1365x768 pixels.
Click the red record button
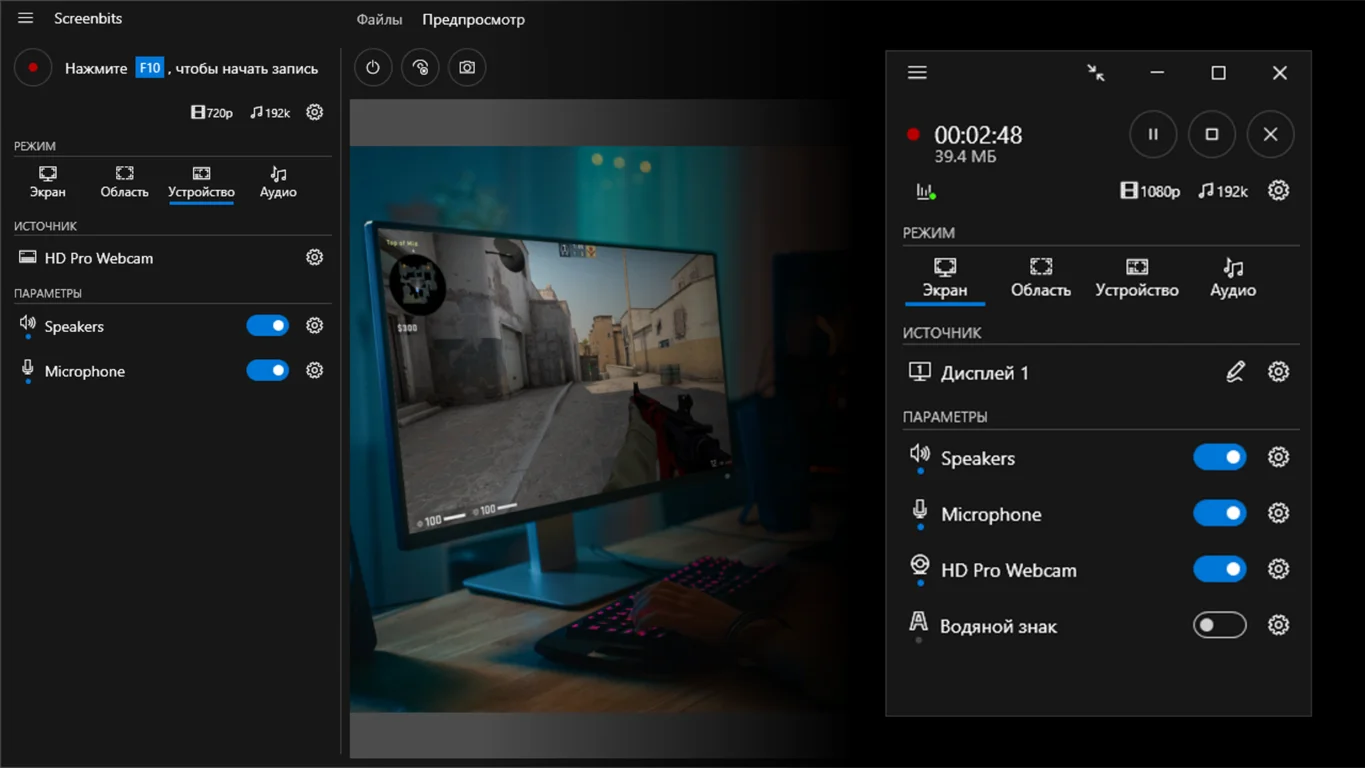(33, 68)
